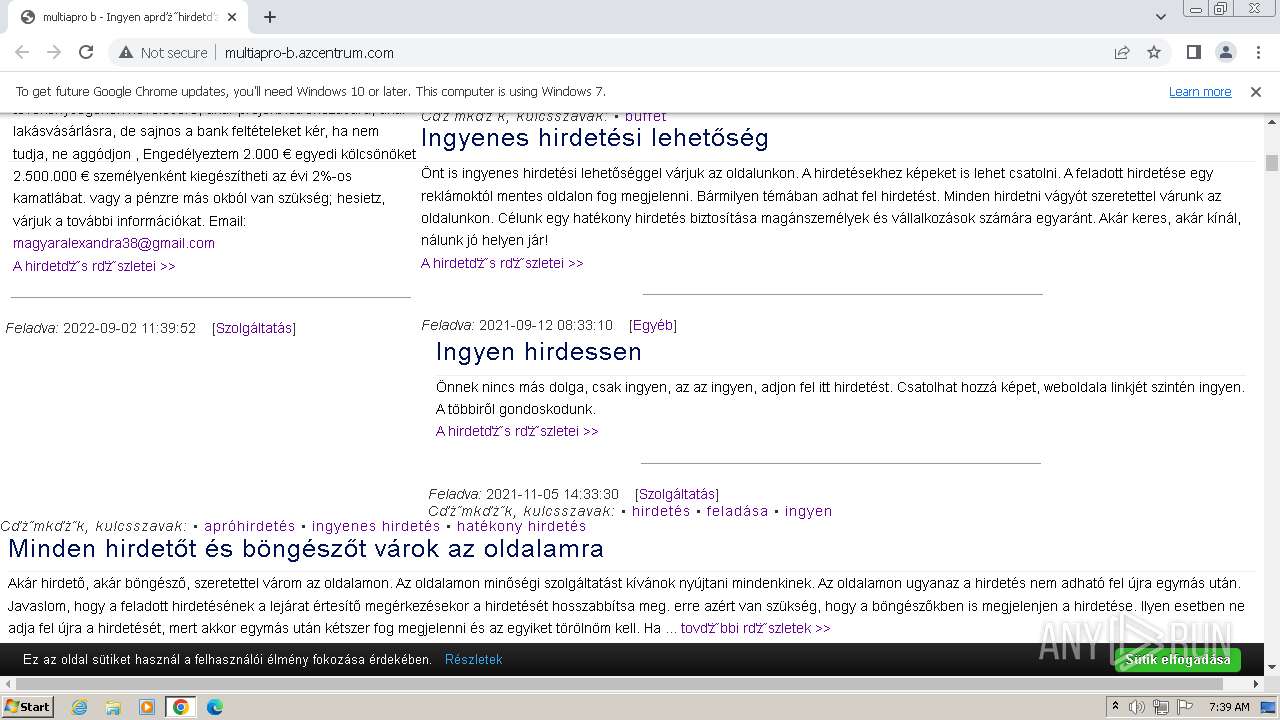Show hidden system tray icons

(x=1115, y=707)
